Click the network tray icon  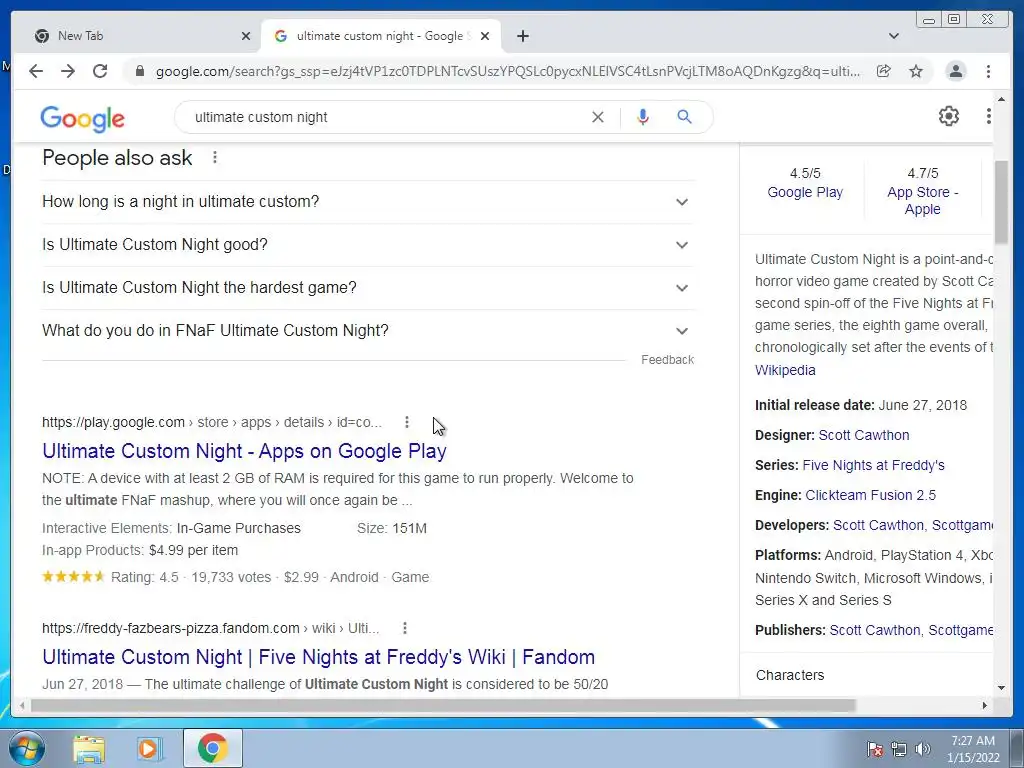pyautogui.click(x=899, y=749)
